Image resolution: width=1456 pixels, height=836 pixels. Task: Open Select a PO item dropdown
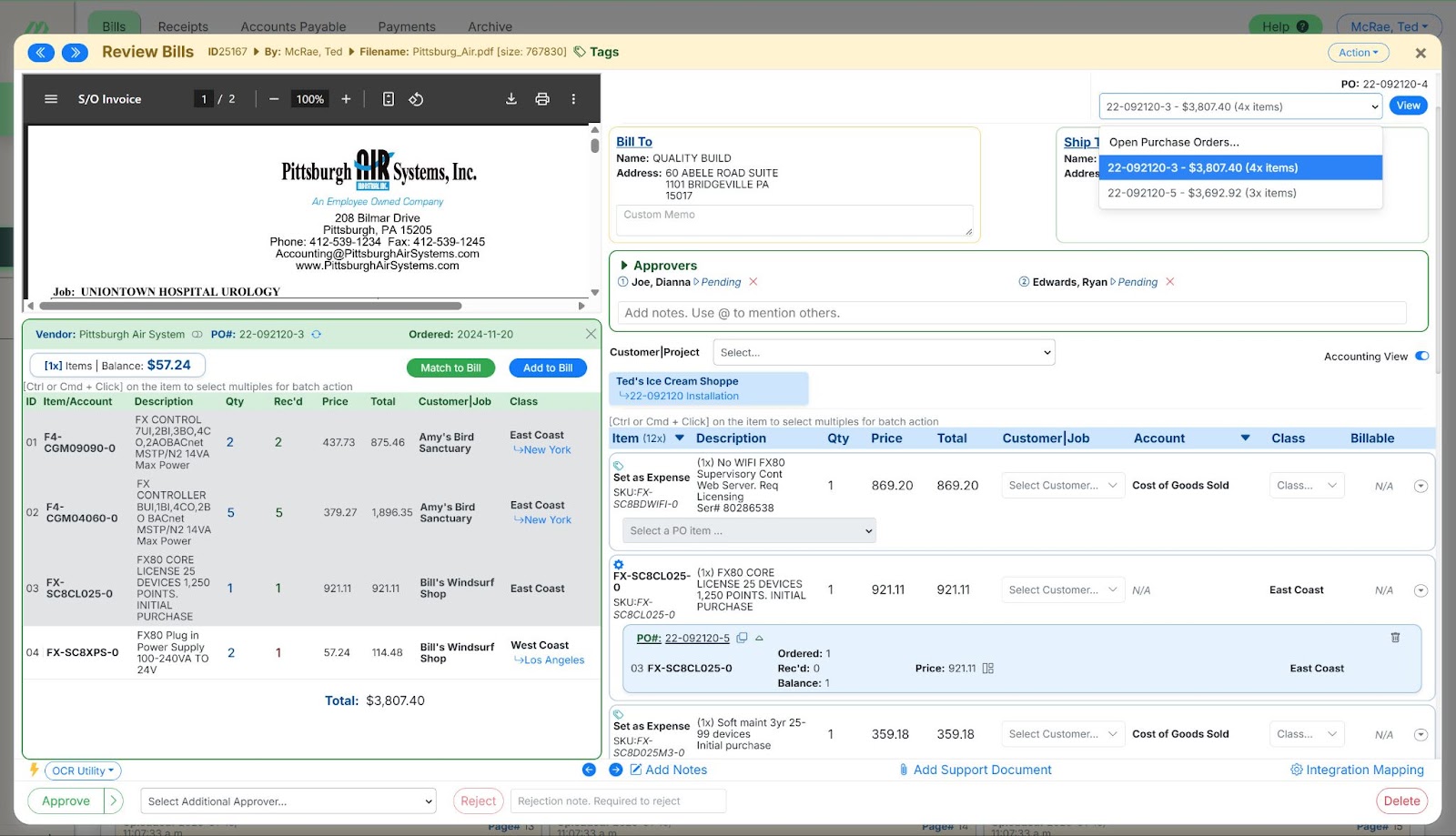click(749, 530)
